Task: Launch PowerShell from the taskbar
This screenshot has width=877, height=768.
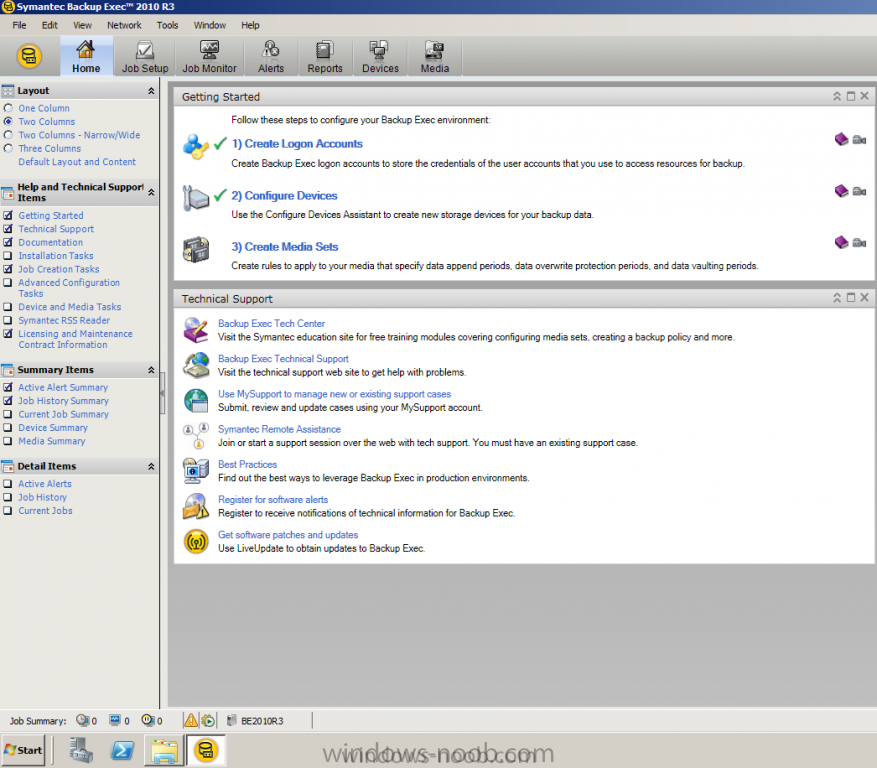Action: 122,750
